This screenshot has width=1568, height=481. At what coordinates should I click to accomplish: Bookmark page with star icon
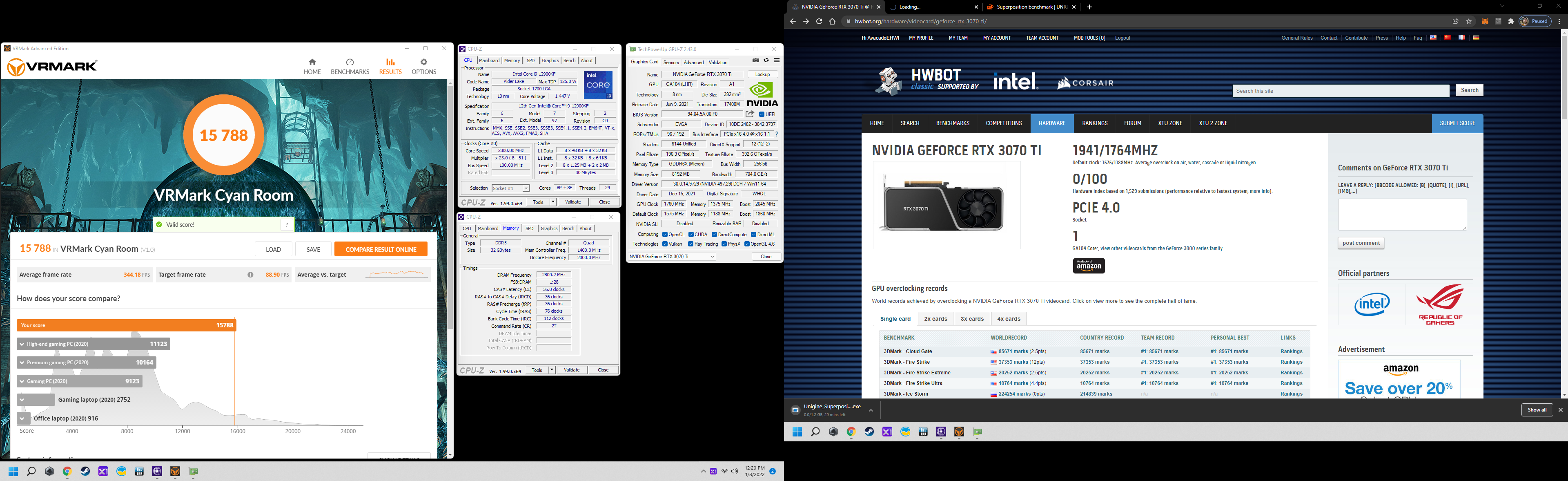click(x=1469, y=21)
